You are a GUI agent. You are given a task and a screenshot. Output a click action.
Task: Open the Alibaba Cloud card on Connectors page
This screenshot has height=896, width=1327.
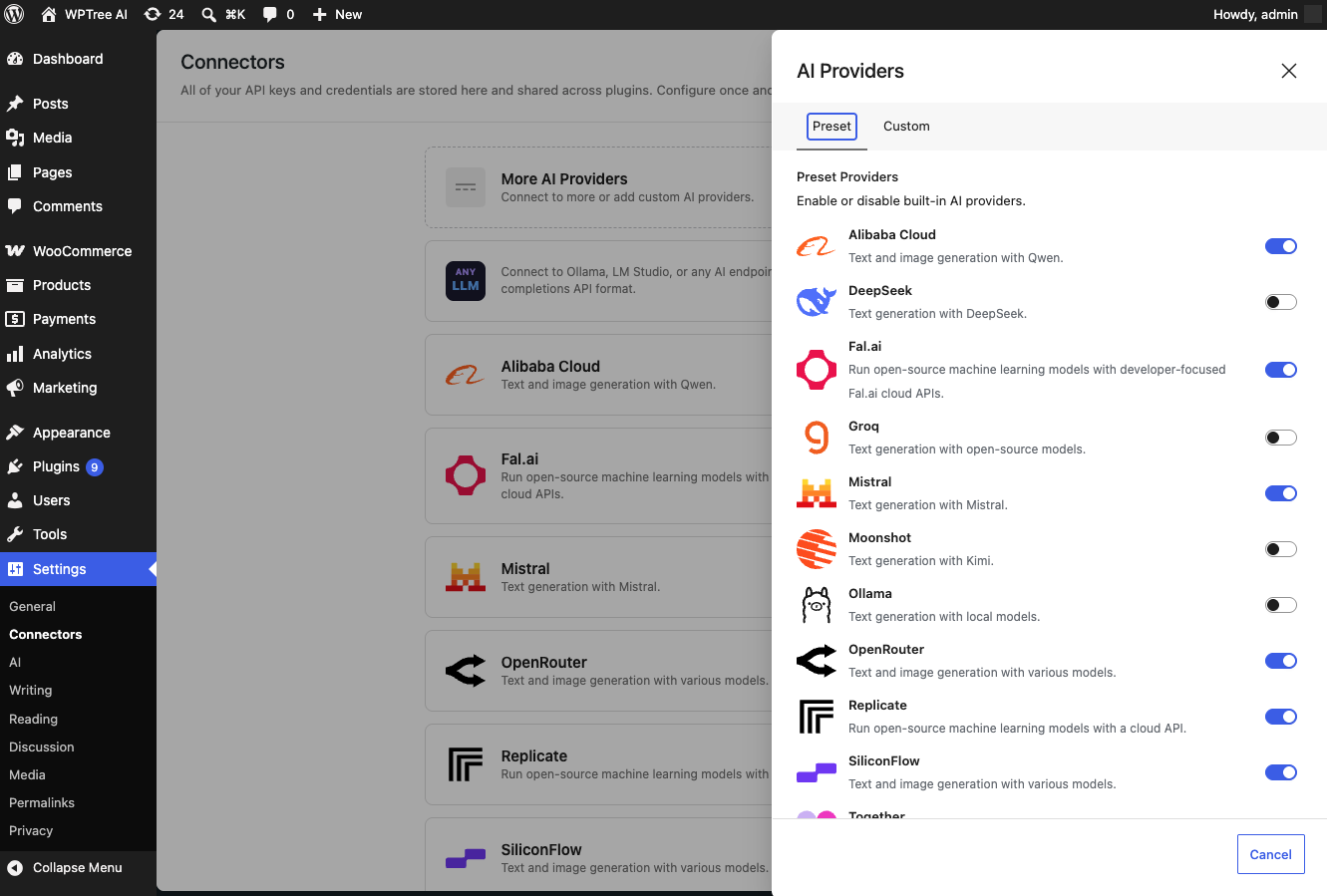coord(598,375)
